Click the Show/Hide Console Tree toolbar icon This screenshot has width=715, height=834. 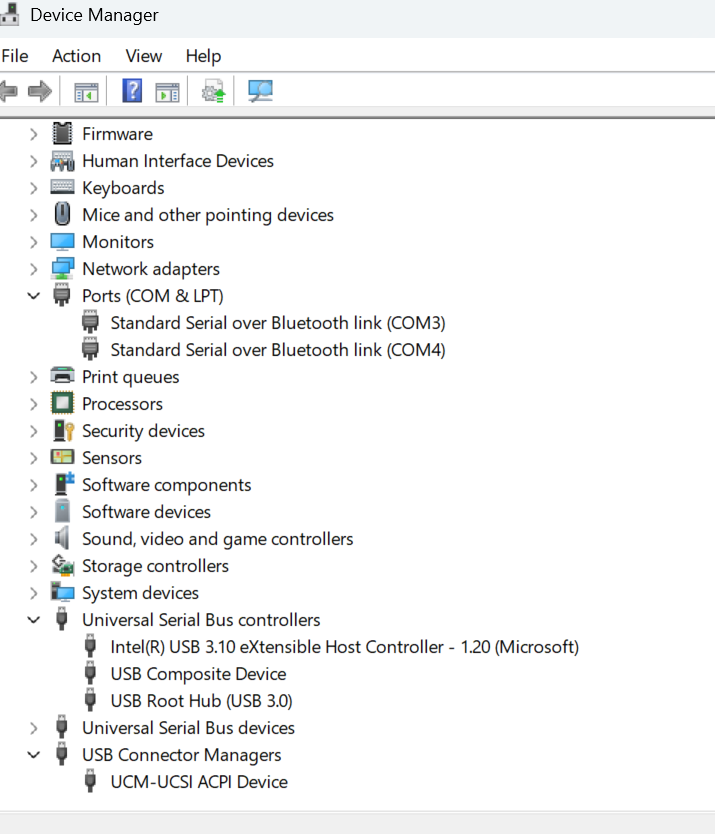coord(86,92)
